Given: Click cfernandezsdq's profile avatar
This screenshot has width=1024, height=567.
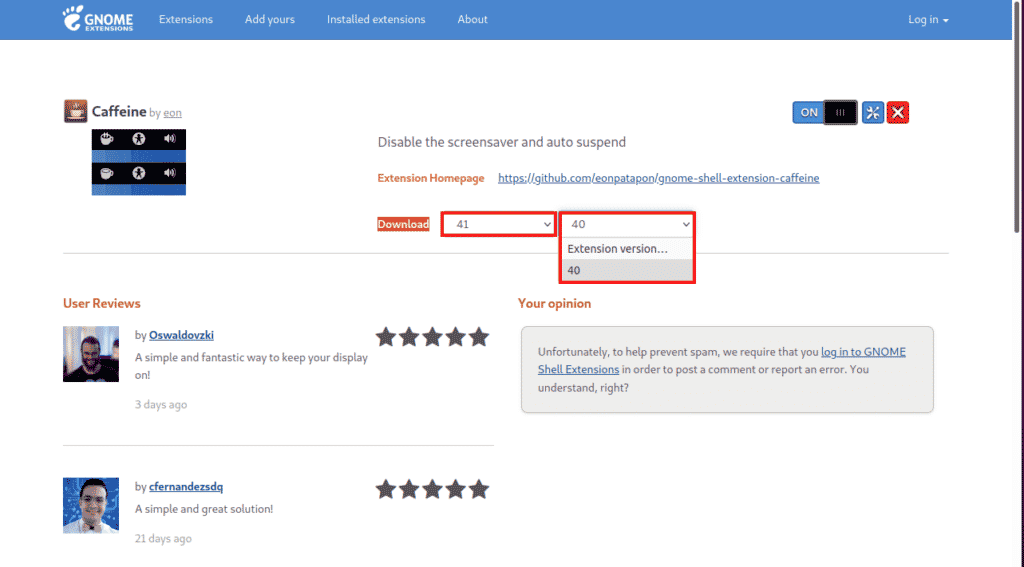Looking at the screenshot, I should (x=91, y=505).
